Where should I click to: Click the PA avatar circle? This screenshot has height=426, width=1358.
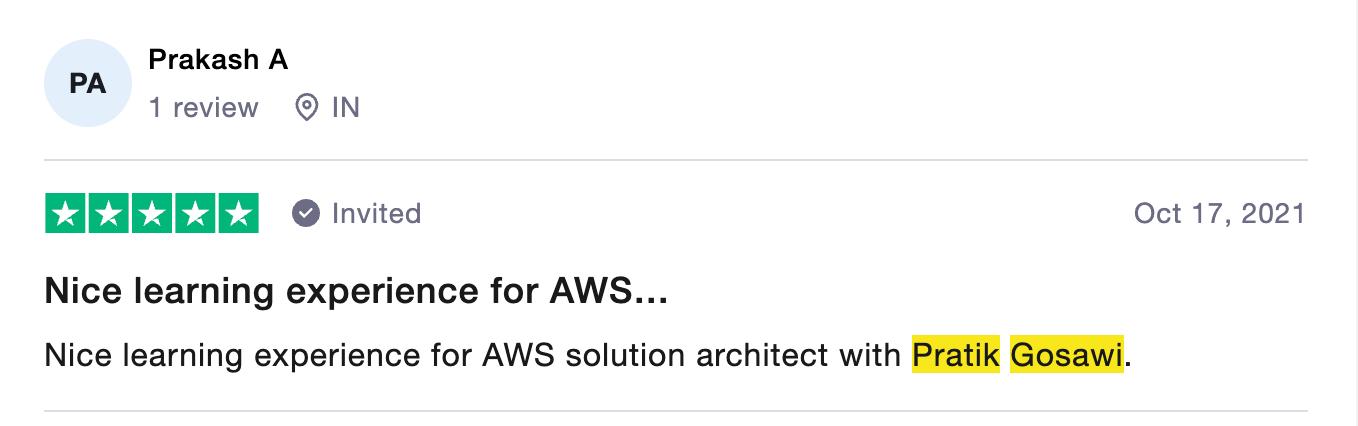[88, 84]
